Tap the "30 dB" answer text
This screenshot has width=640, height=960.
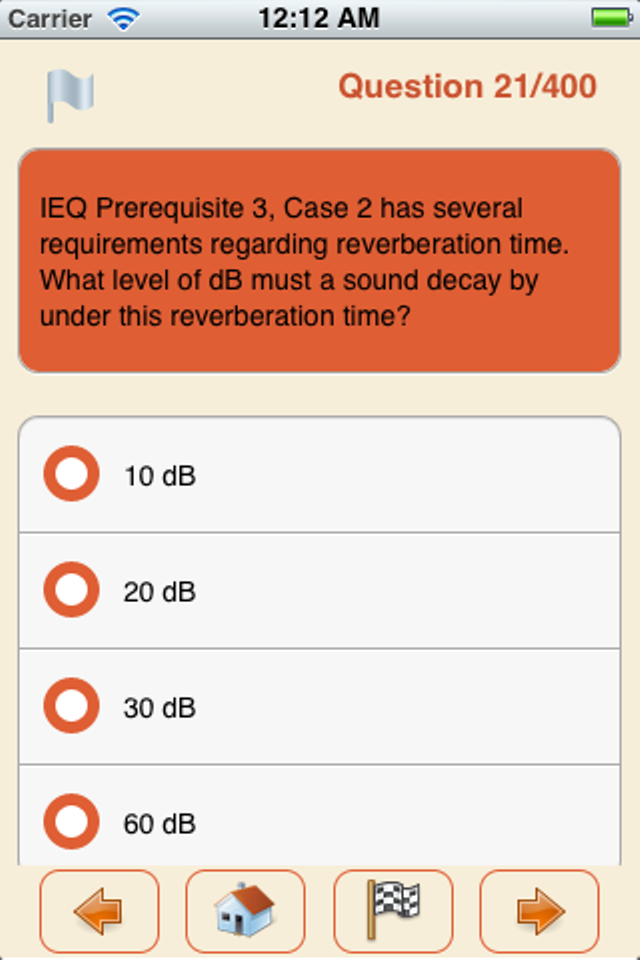(x=160, y=708)
